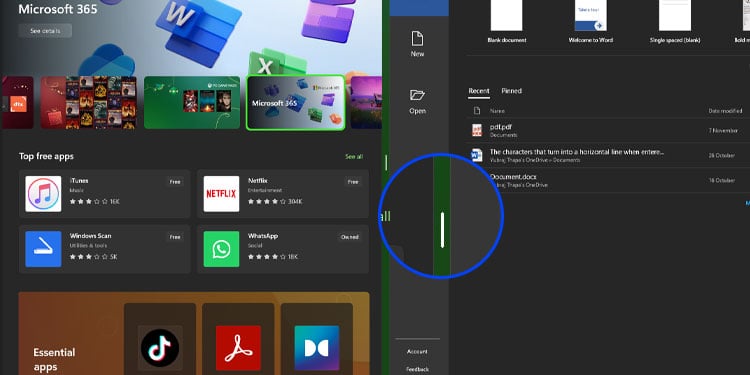Select the Xbox Game Pass carousel thumbnail

point(192,102)
